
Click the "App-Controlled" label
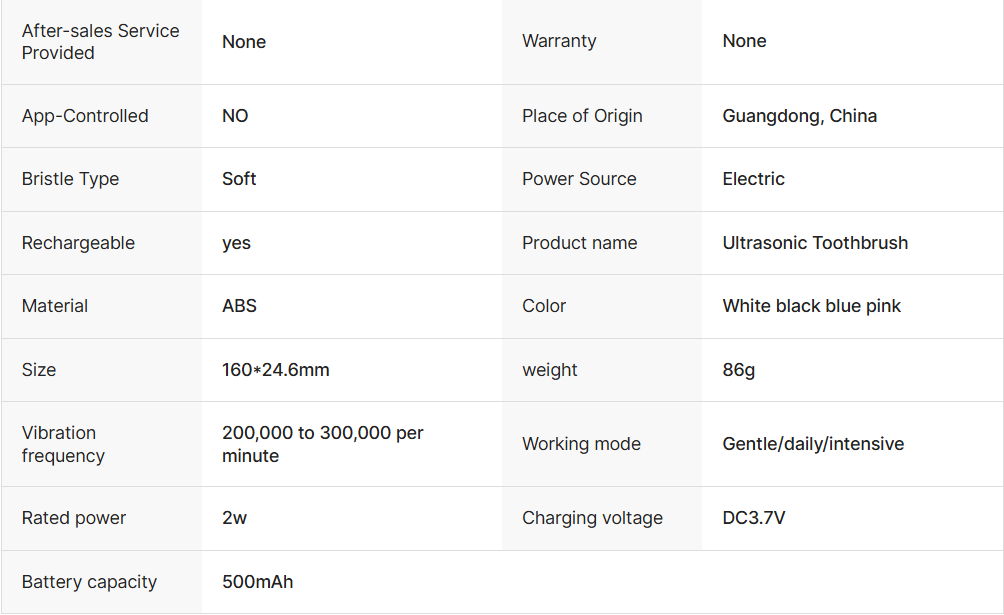pyautogui.click(x=85, y=116)
